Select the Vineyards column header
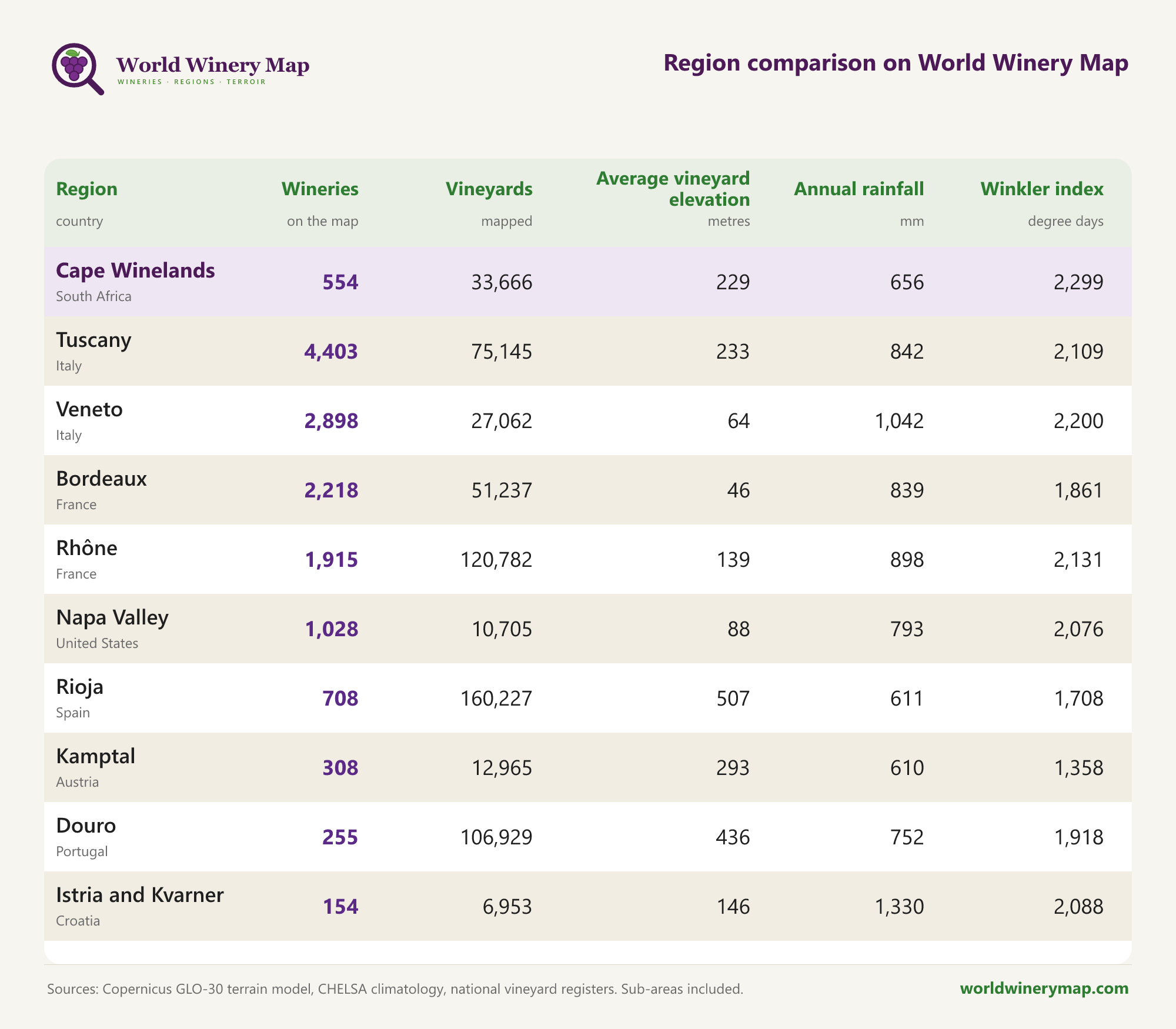 [x=489, y=189]
